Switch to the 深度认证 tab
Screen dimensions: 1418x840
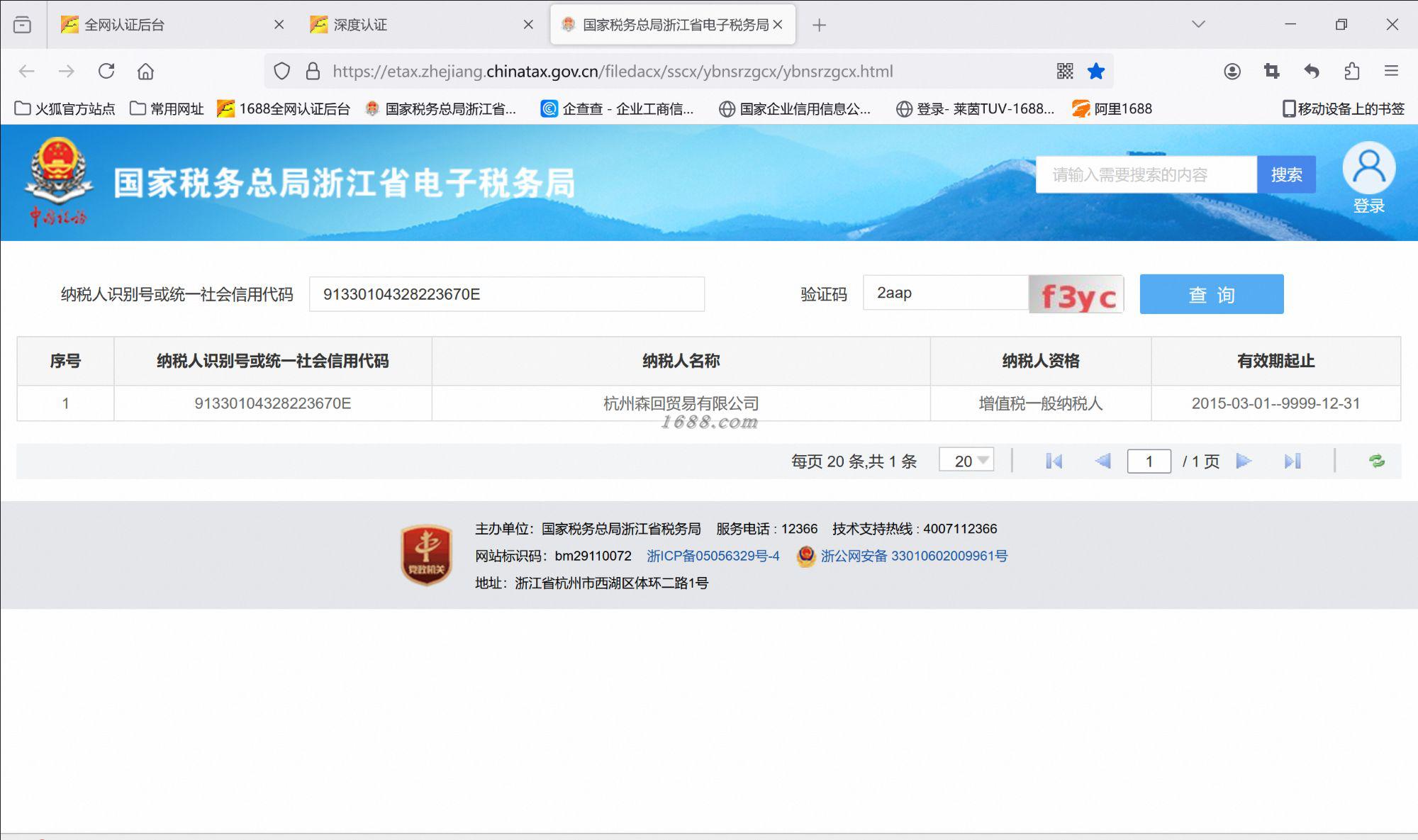[x=360, y=25]
